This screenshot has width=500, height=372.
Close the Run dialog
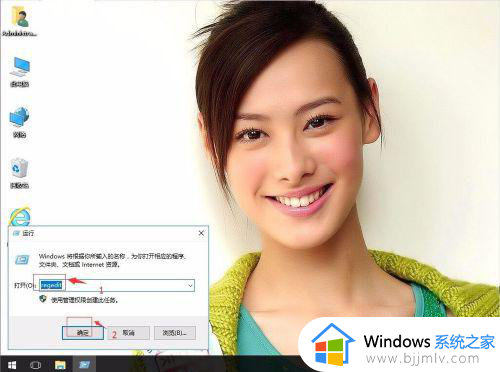pyautogui.click(x=201, y=233)
